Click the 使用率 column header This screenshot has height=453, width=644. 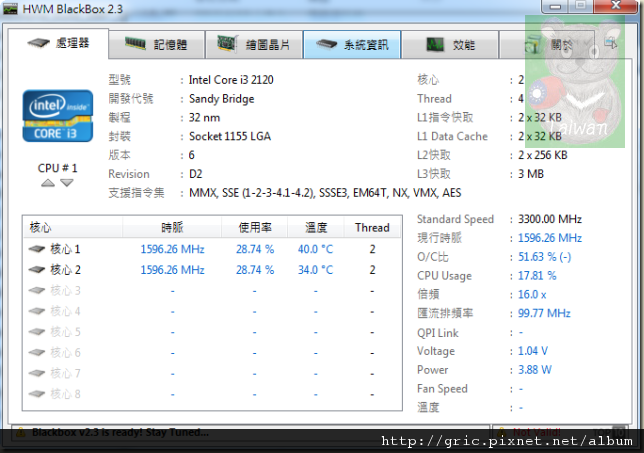pos(255,227)
